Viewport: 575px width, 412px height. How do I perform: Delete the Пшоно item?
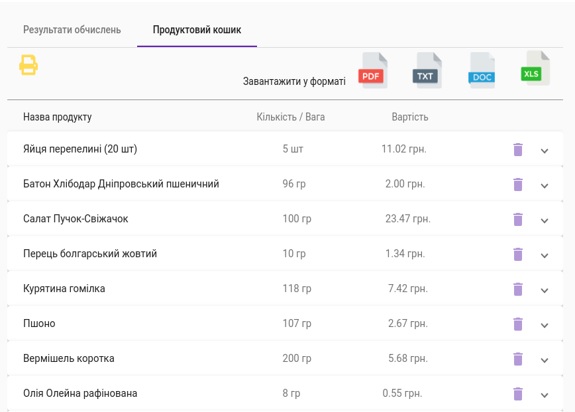518,324
